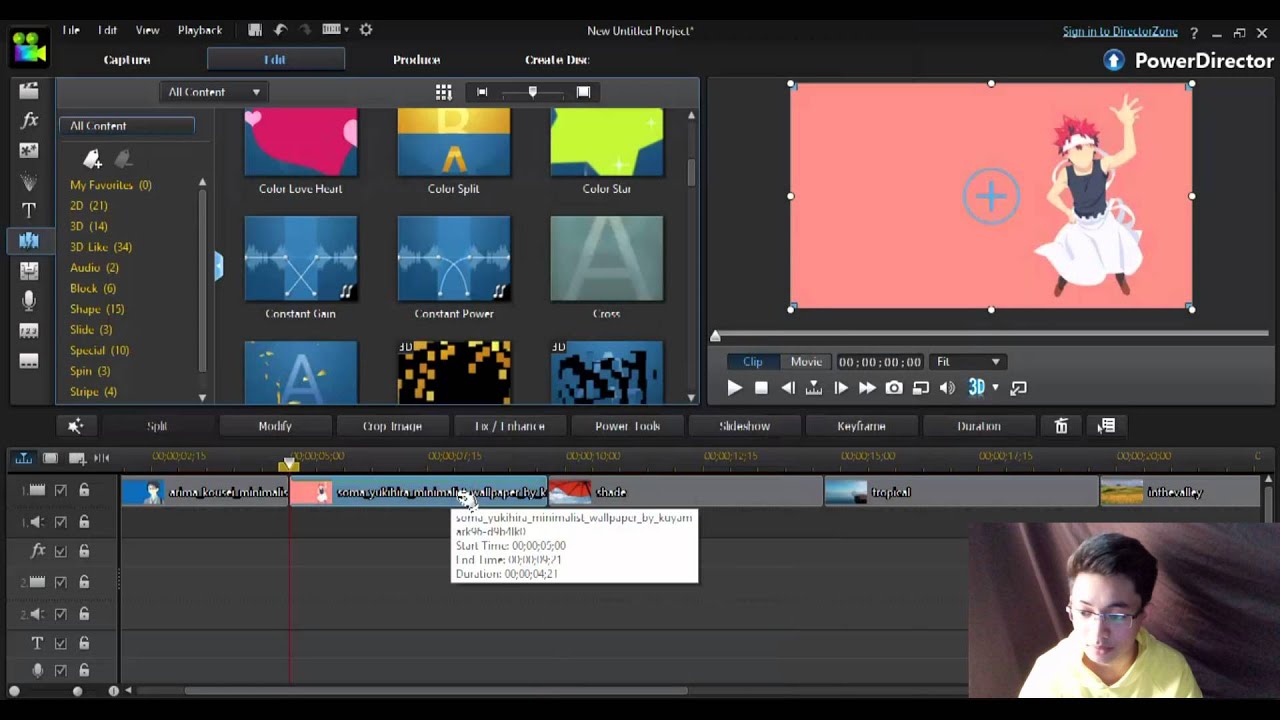The image size is (1280, 720).
Task: Switch to storyboard view icon
Action: 50,458
